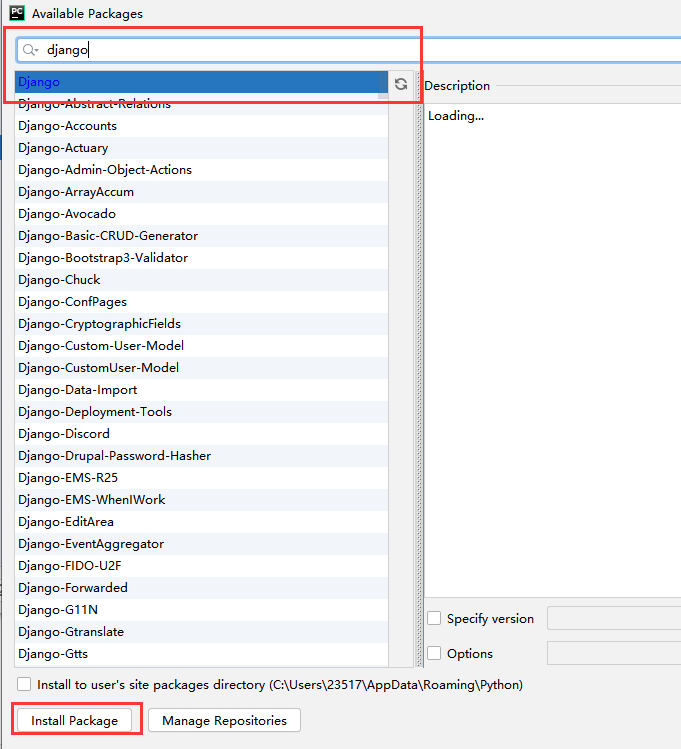The image size is (681, 749).
Task: Select Django-Actuary package
Action: pyautogui.click(x=202, y=148)
